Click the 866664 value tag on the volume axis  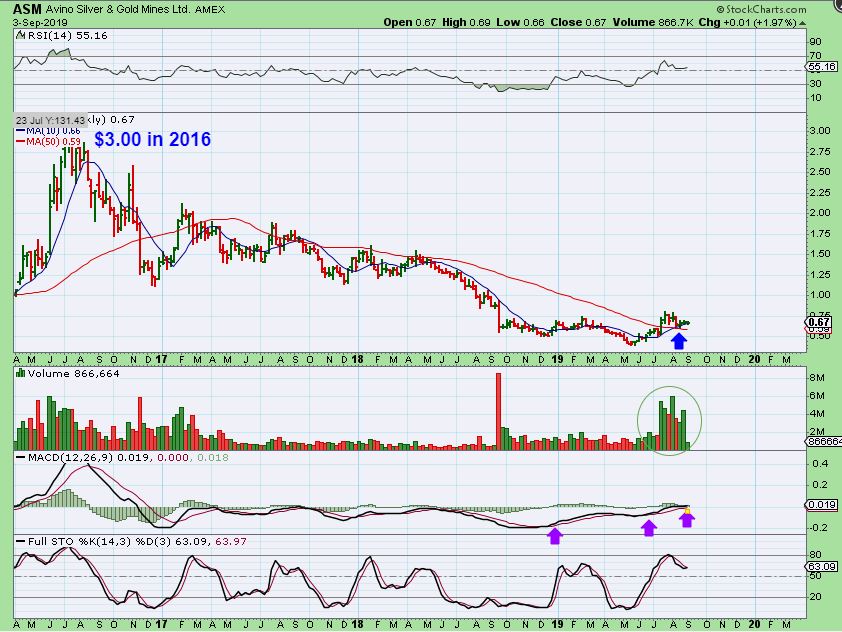824,441
